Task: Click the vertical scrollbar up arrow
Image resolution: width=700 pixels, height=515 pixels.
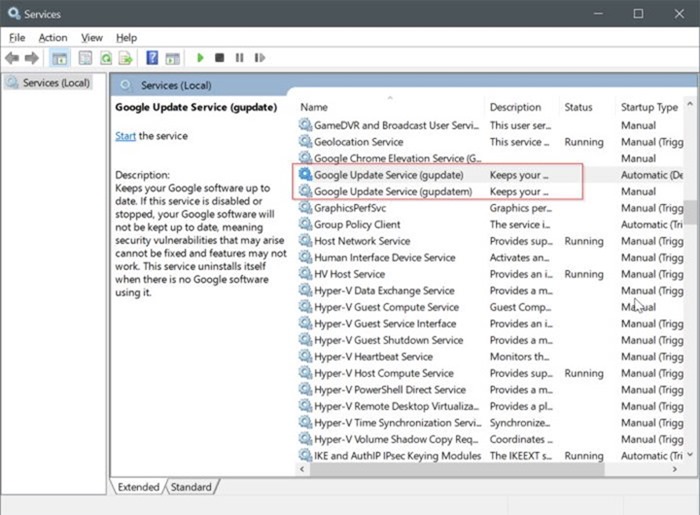Action: 690,104
